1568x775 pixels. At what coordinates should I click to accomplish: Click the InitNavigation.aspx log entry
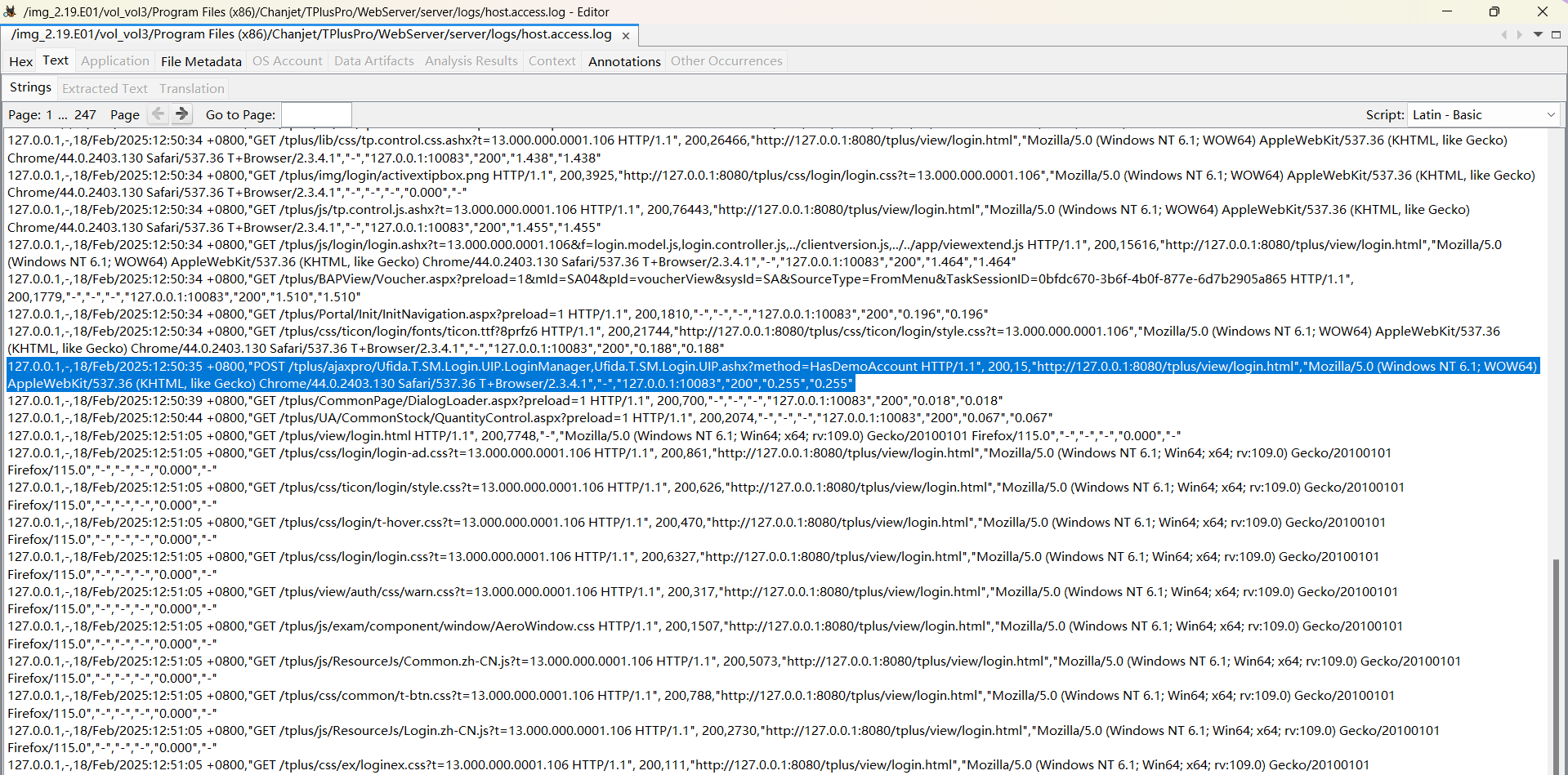[498, 314]
